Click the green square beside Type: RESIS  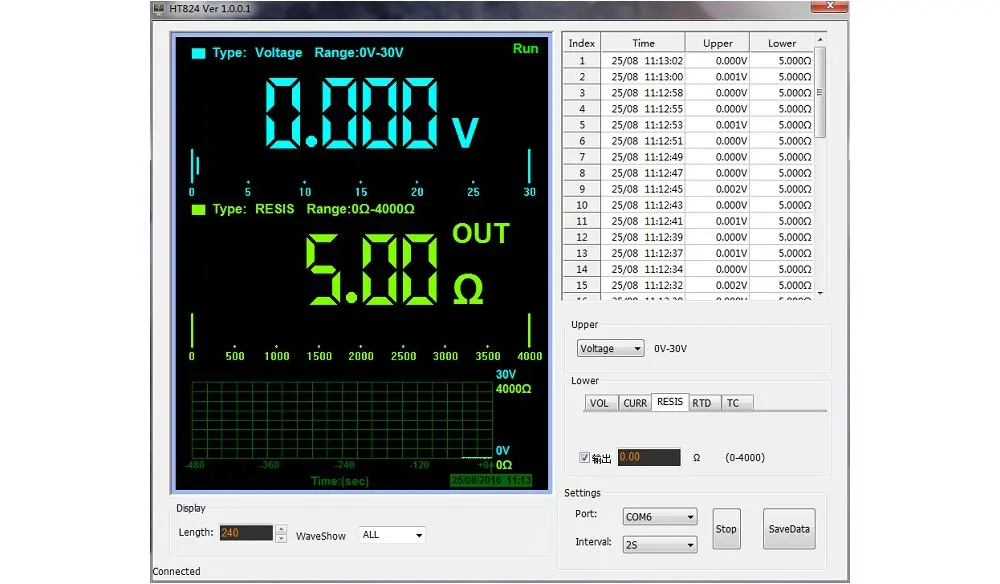(x=198, y=209)
